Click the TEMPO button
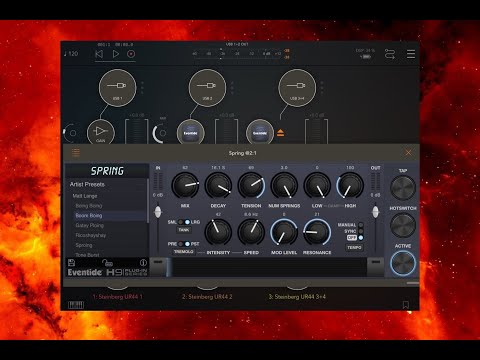The image size is (480, 360). coord(354,248)
